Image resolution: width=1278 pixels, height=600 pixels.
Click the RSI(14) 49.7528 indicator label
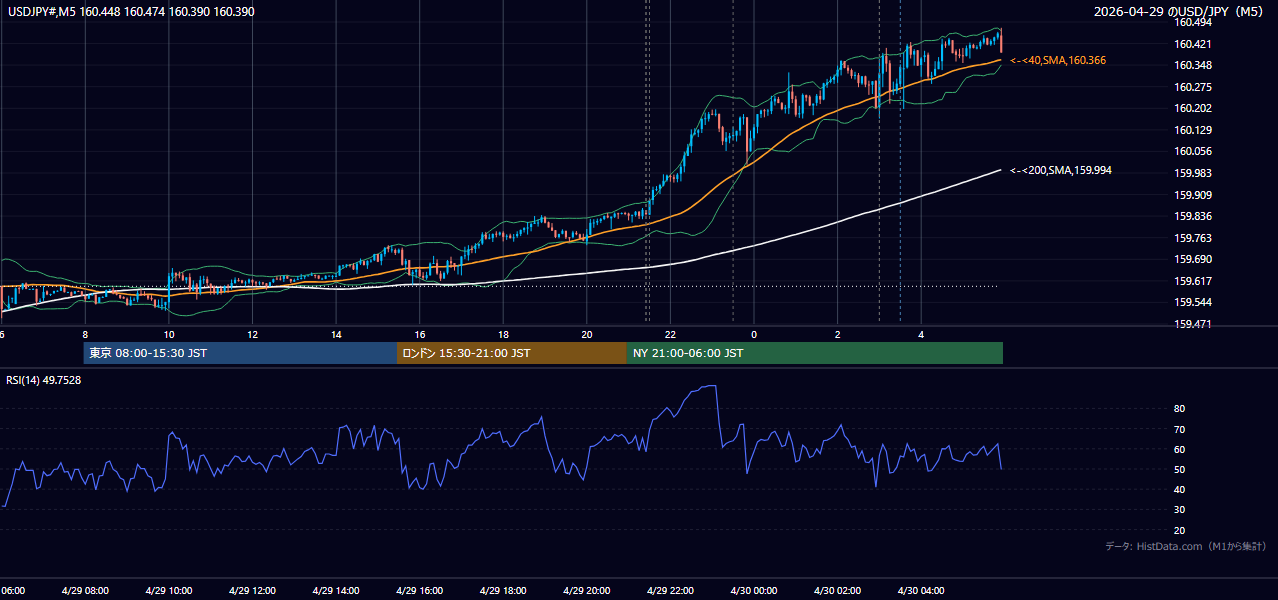click(x=44, y=380)
